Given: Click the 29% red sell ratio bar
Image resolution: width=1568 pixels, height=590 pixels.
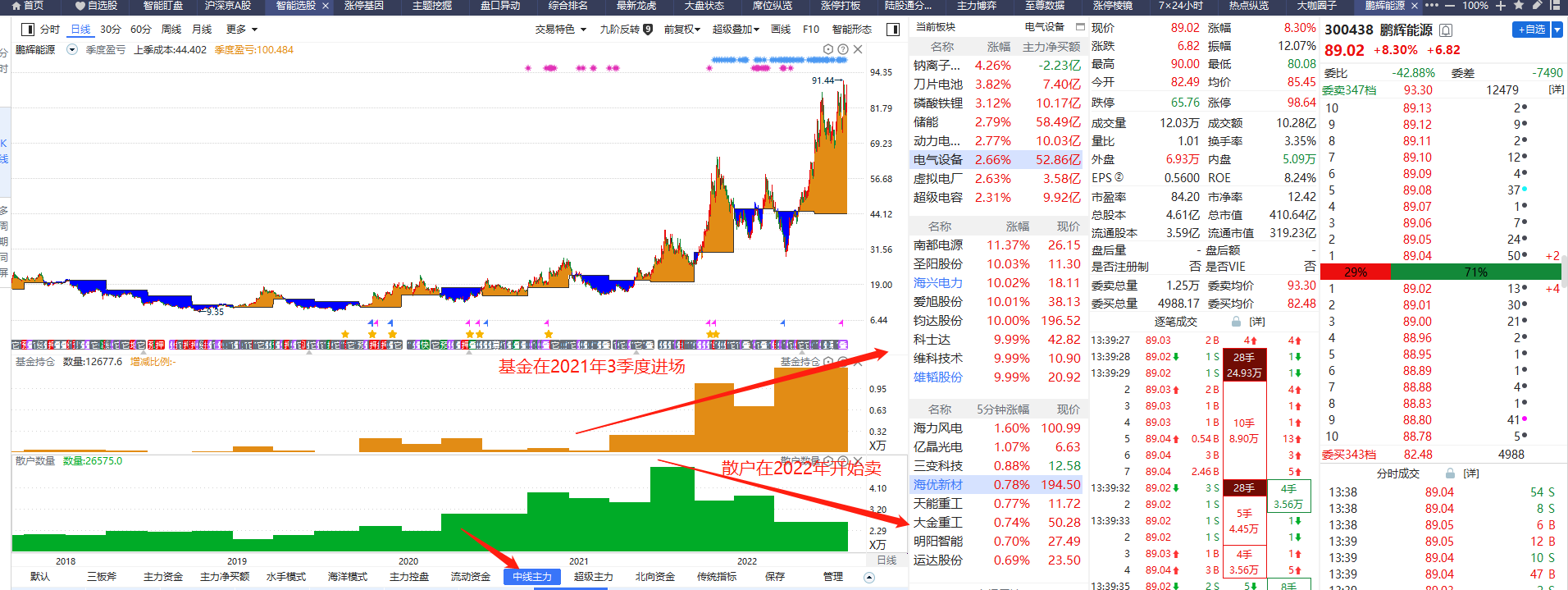Looking at the screenshot, I should (1355, 272).
